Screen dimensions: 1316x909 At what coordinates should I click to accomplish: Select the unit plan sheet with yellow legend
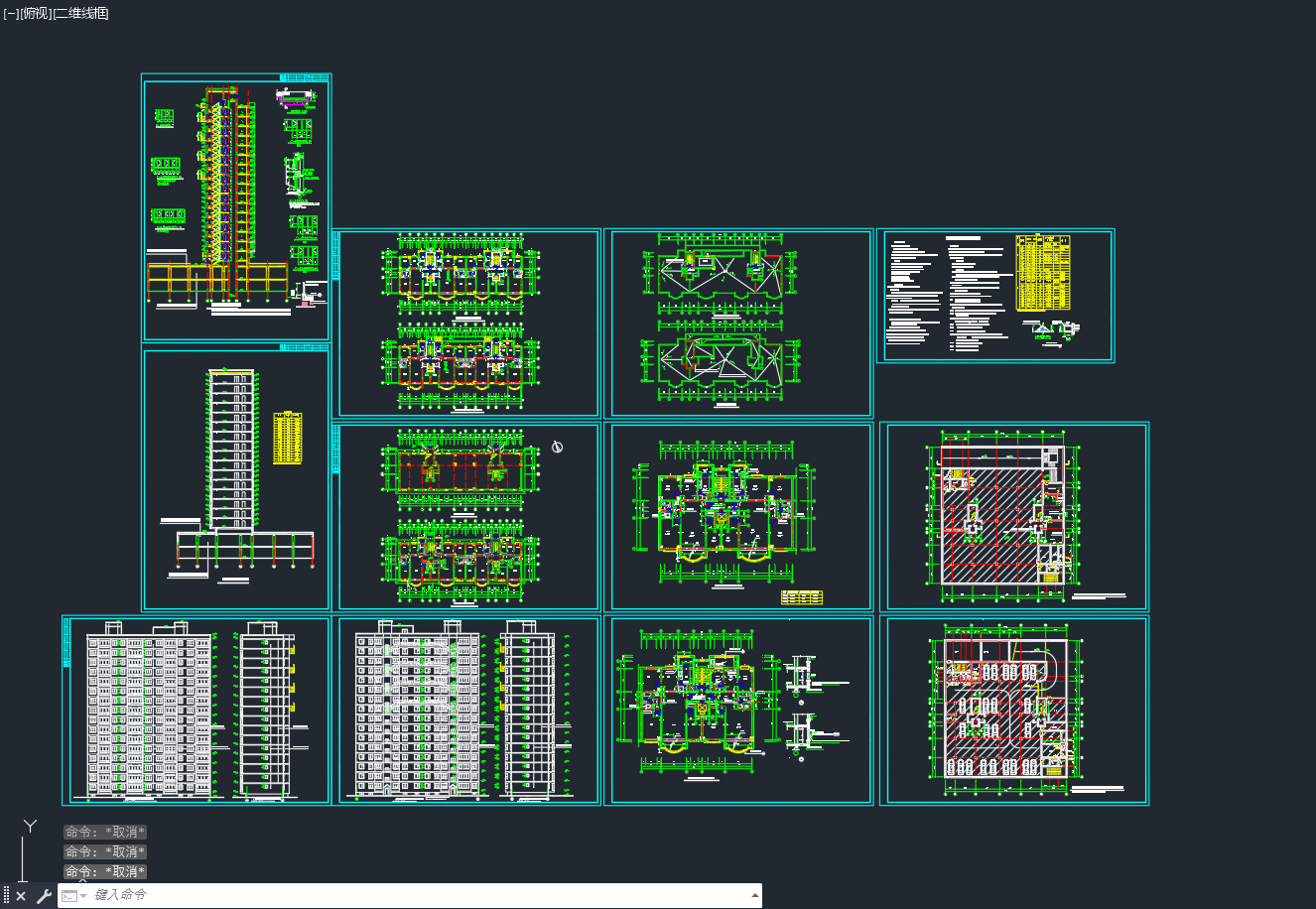738,517
